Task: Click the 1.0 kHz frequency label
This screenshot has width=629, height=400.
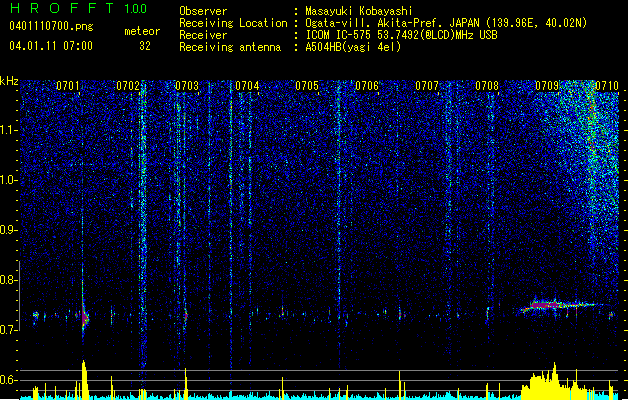Action: coord(9,180)
